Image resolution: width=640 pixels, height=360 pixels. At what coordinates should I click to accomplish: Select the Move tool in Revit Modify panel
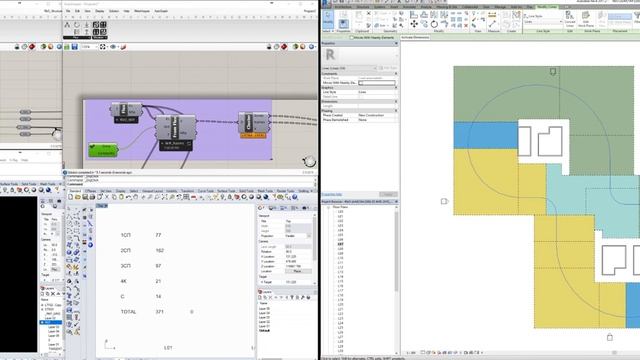pos(414,24)
